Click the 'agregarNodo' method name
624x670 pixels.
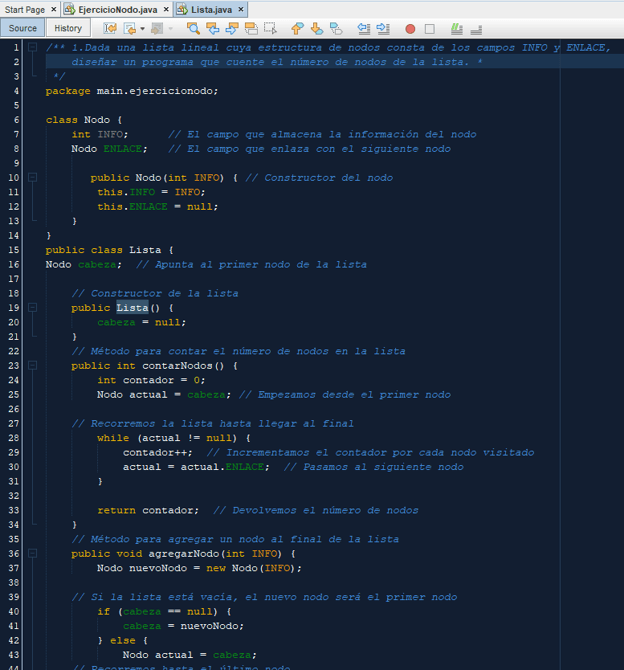[184, 554]
